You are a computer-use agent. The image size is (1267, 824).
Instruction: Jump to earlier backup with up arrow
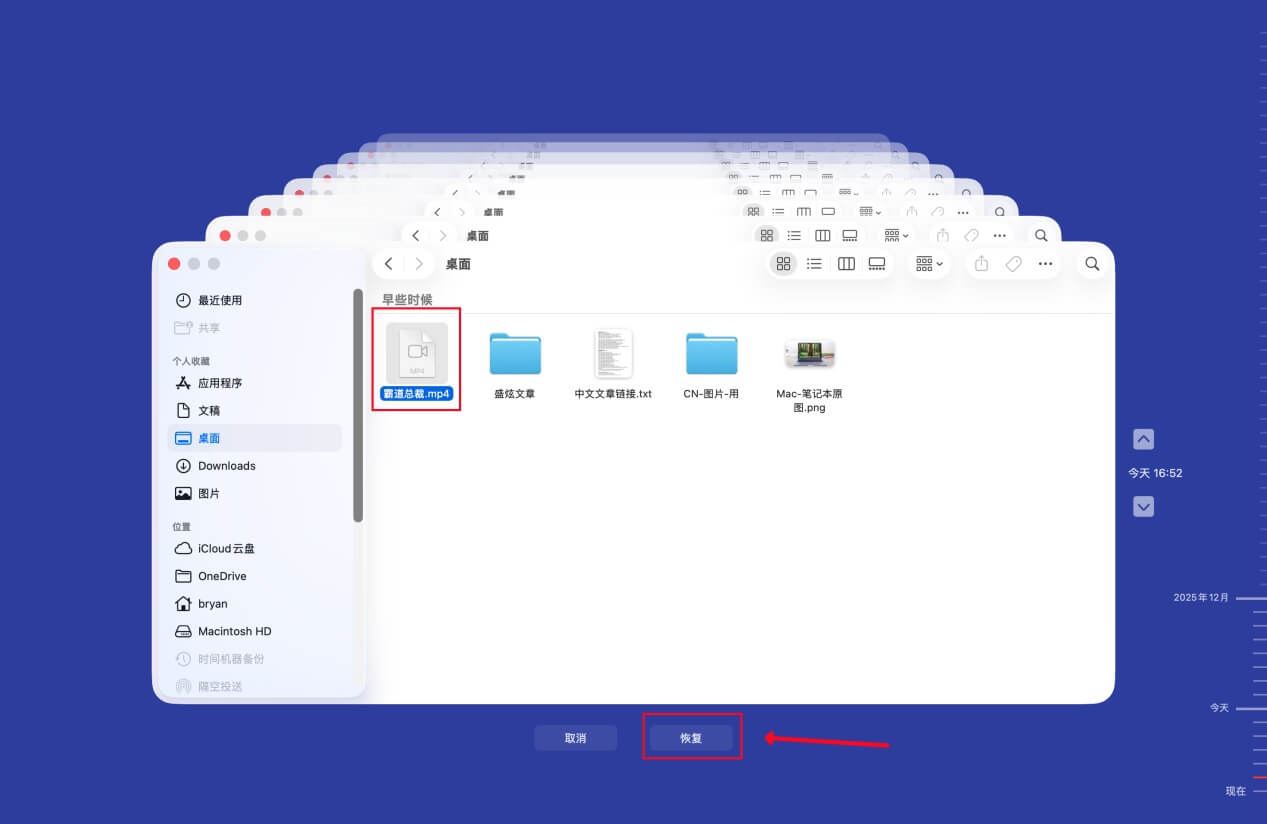[x=1143, y=439]
